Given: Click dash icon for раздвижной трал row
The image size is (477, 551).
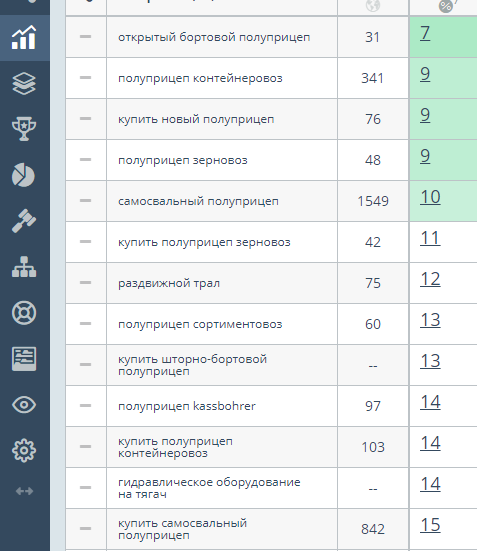Looking at the screenshot, I should [x=85, y=283].
